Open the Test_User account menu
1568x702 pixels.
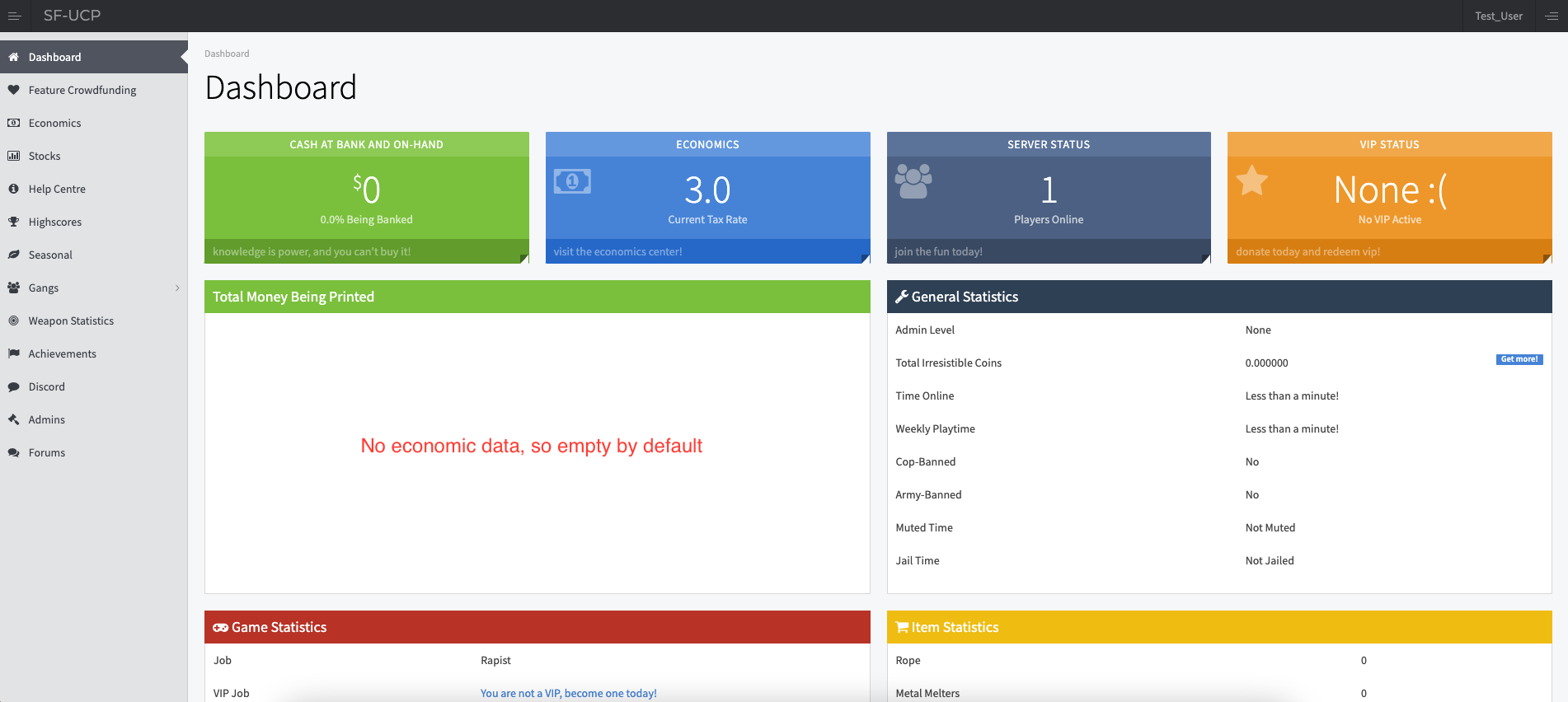(x=1498, y=16)
